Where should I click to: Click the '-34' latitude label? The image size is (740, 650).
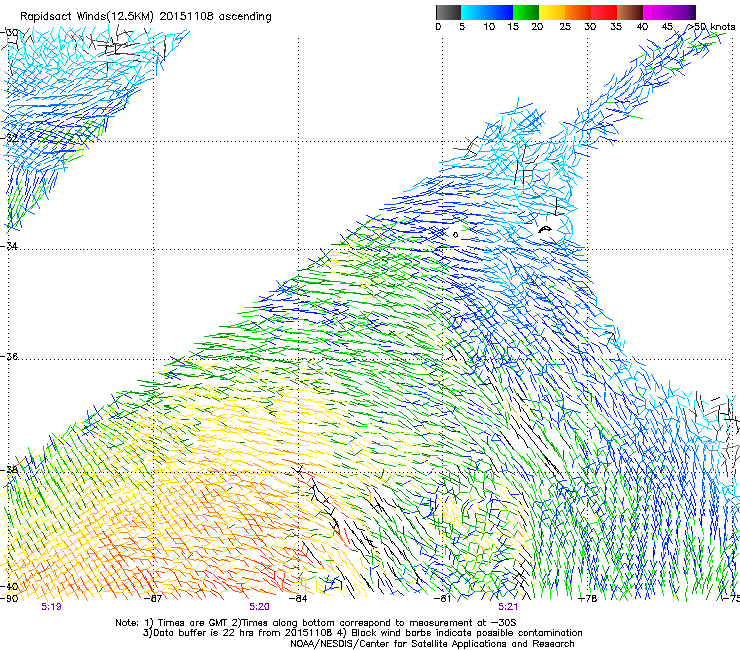pos(9,246)
